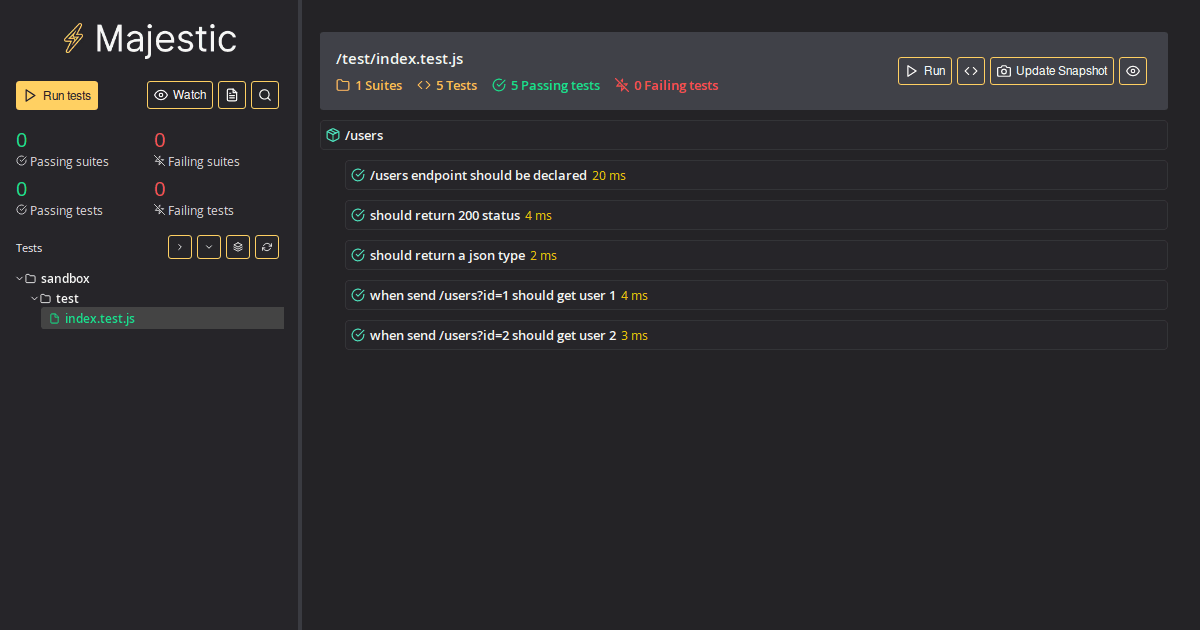Select index.test.js in the file tree

click(x=100, y=317)
